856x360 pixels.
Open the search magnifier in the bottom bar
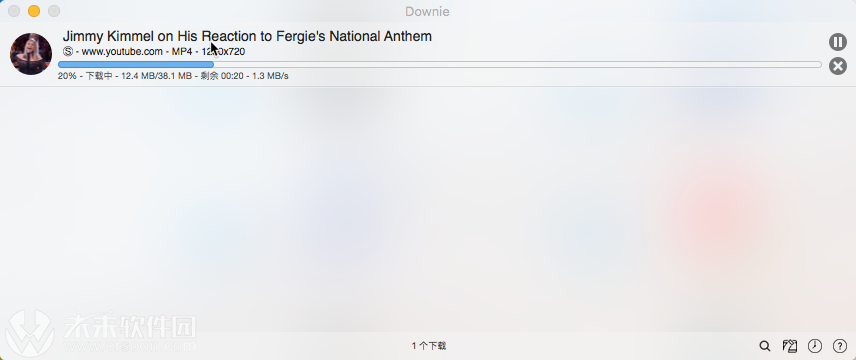tap(765, 346)
